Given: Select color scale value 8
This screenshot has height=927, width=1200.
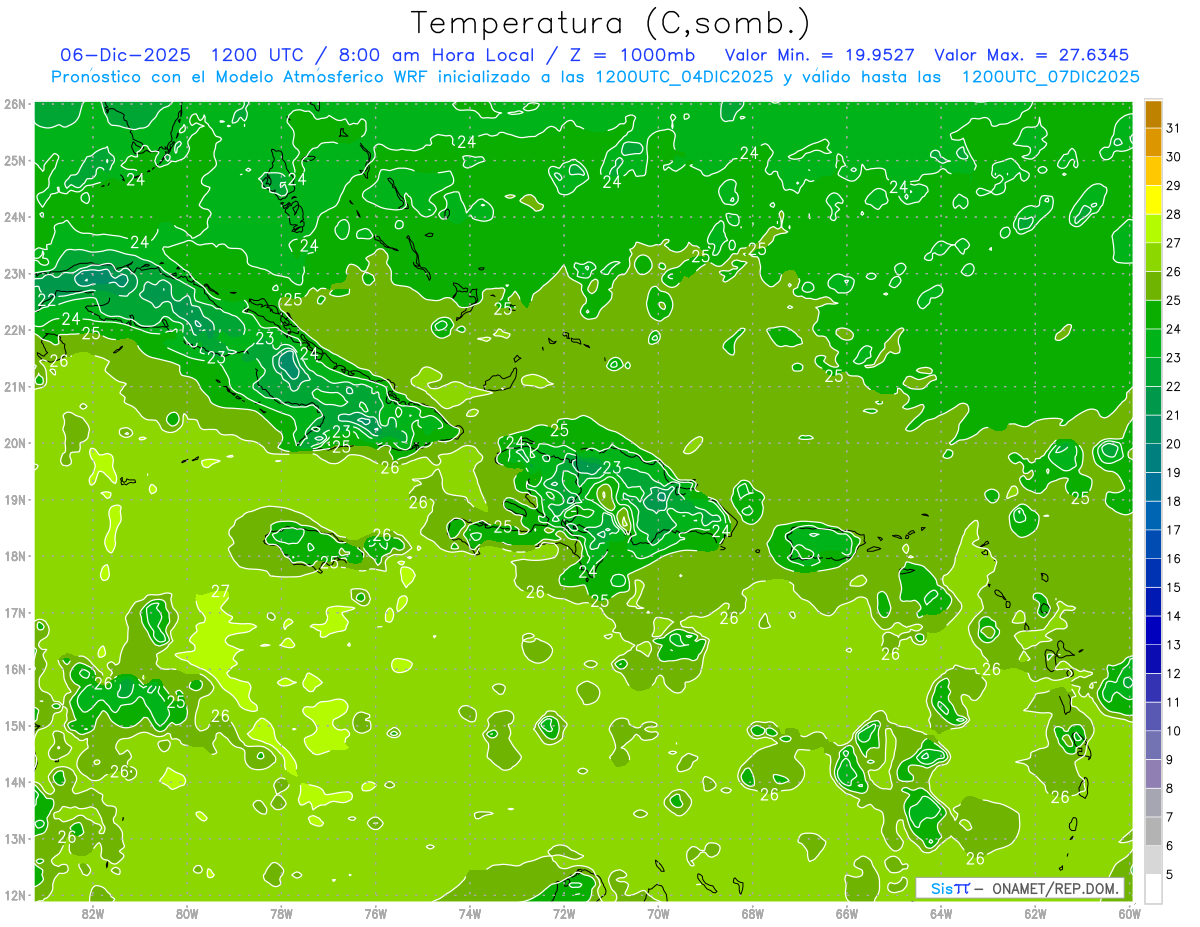Looking at the screenshot, I should click(1169, 788).
